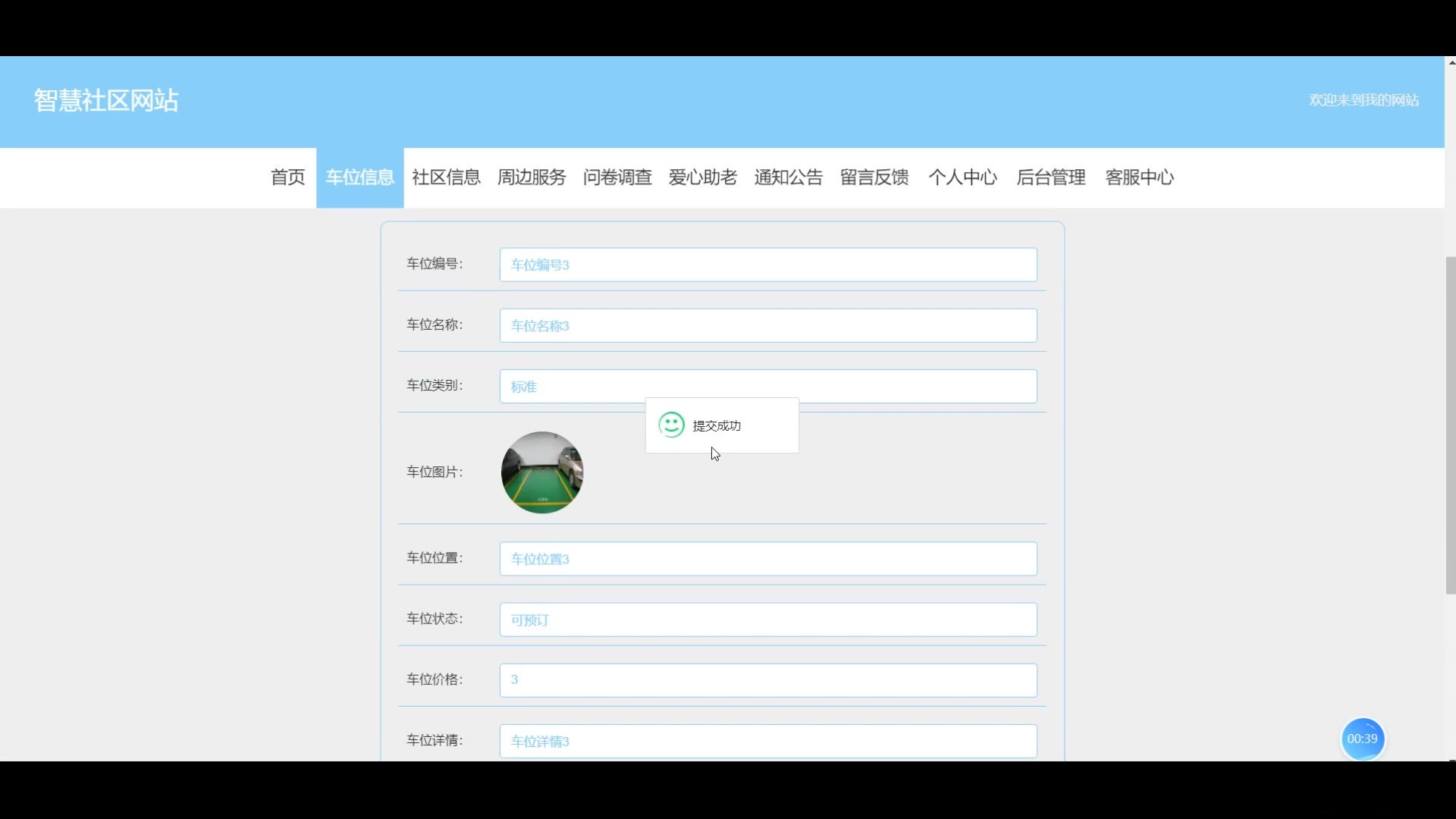This screenshot has height=819, width=1456.
Task: Select the 车位信息 navigation tab
Action: tap(359, 177)
